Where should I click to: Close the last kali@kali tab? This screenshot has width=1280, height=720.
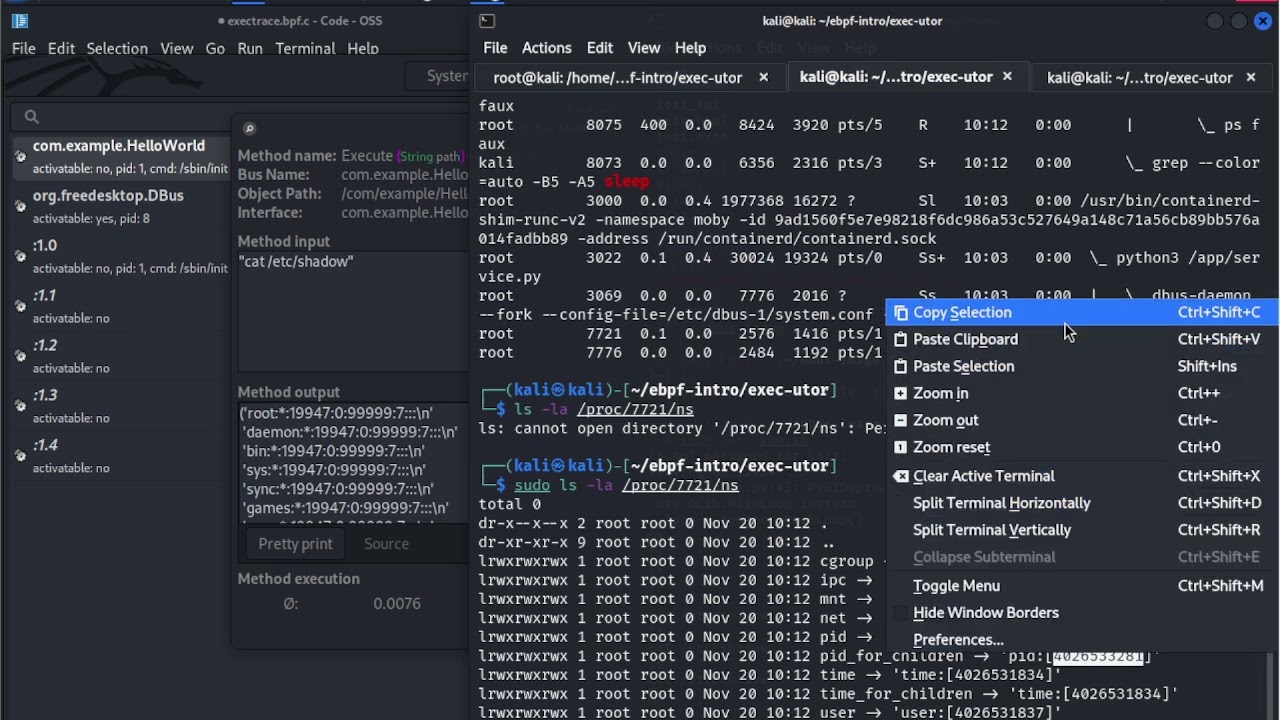tap(1250, 77)
